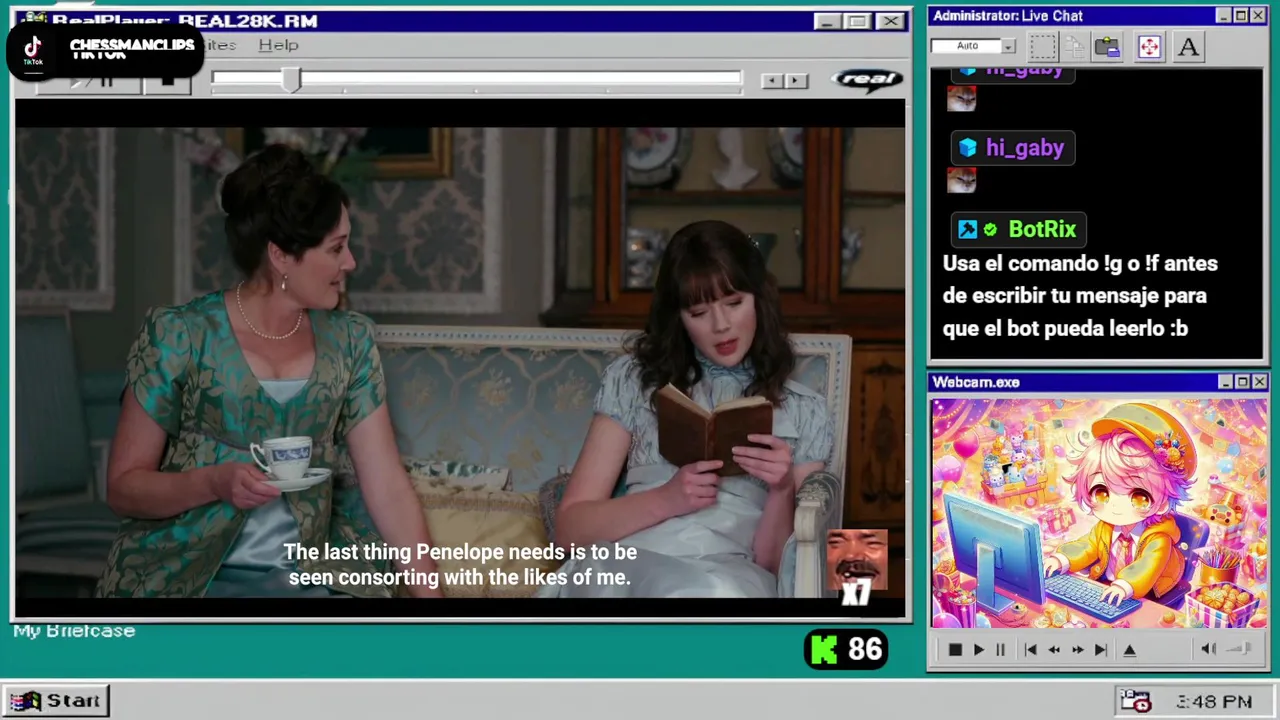
Task: Close the RealPlayer window
Action: [891, 21]
